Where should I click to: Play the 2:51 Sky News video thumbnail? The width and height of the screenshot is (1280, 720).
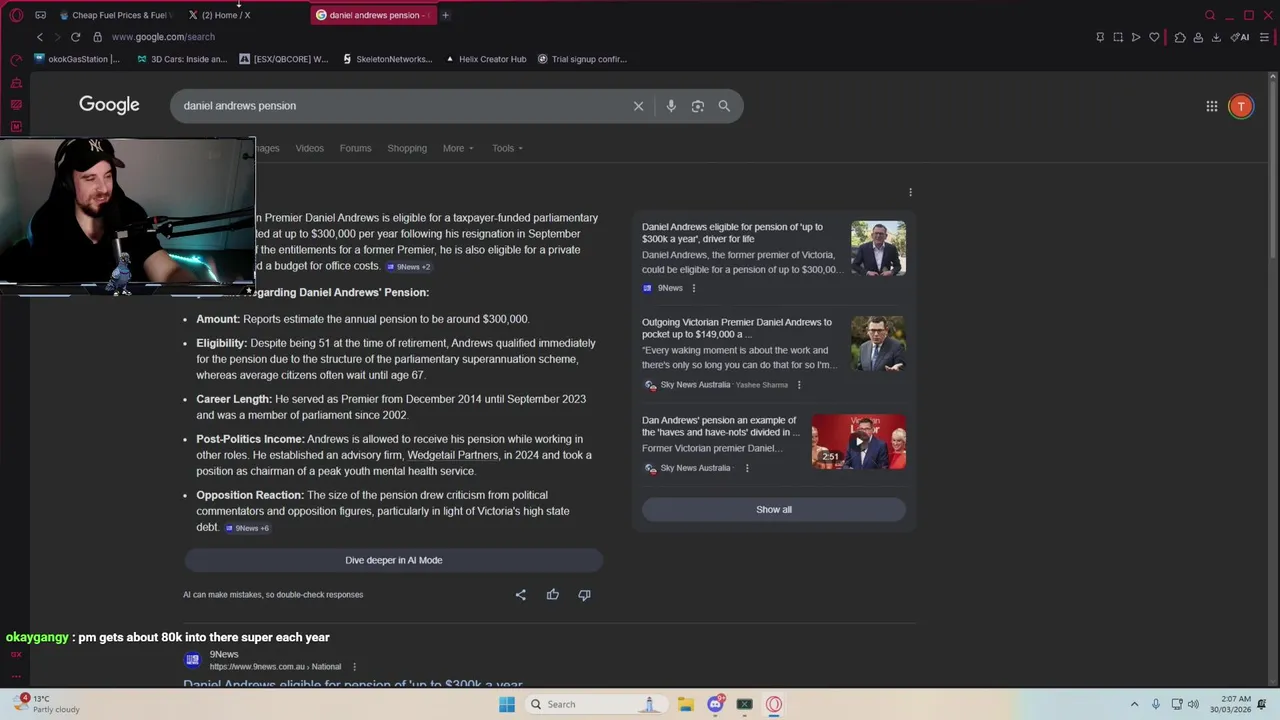coord(858,442)
